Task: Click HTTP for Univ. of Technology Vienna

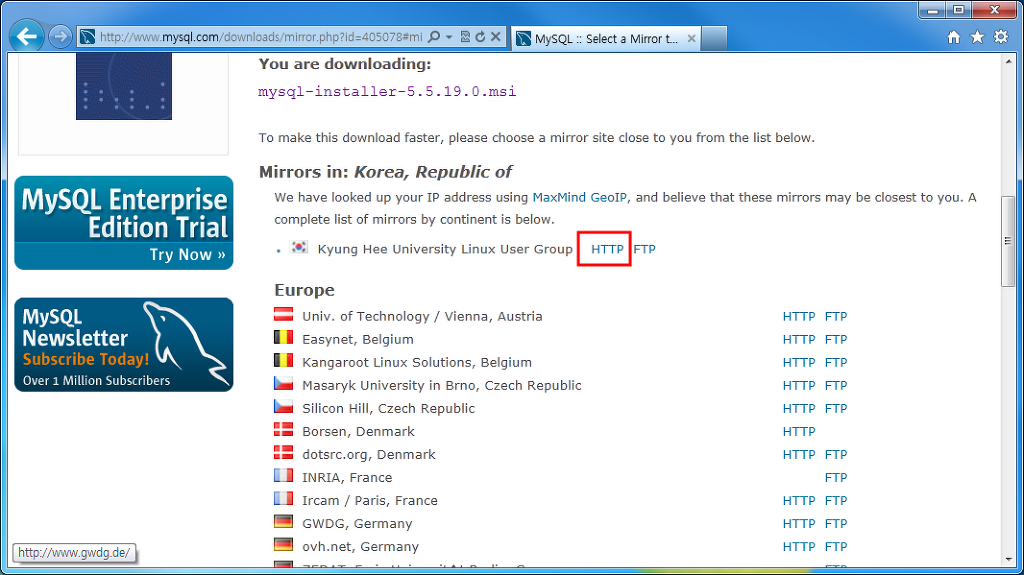Action: (x=799, y=316)
